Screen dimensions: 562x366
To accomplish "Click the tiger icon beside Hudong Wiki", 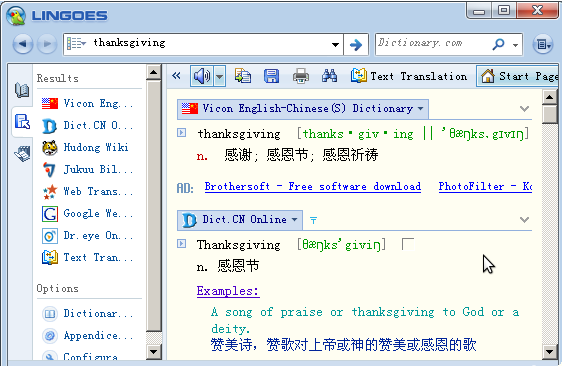I will tap(49, 147).
